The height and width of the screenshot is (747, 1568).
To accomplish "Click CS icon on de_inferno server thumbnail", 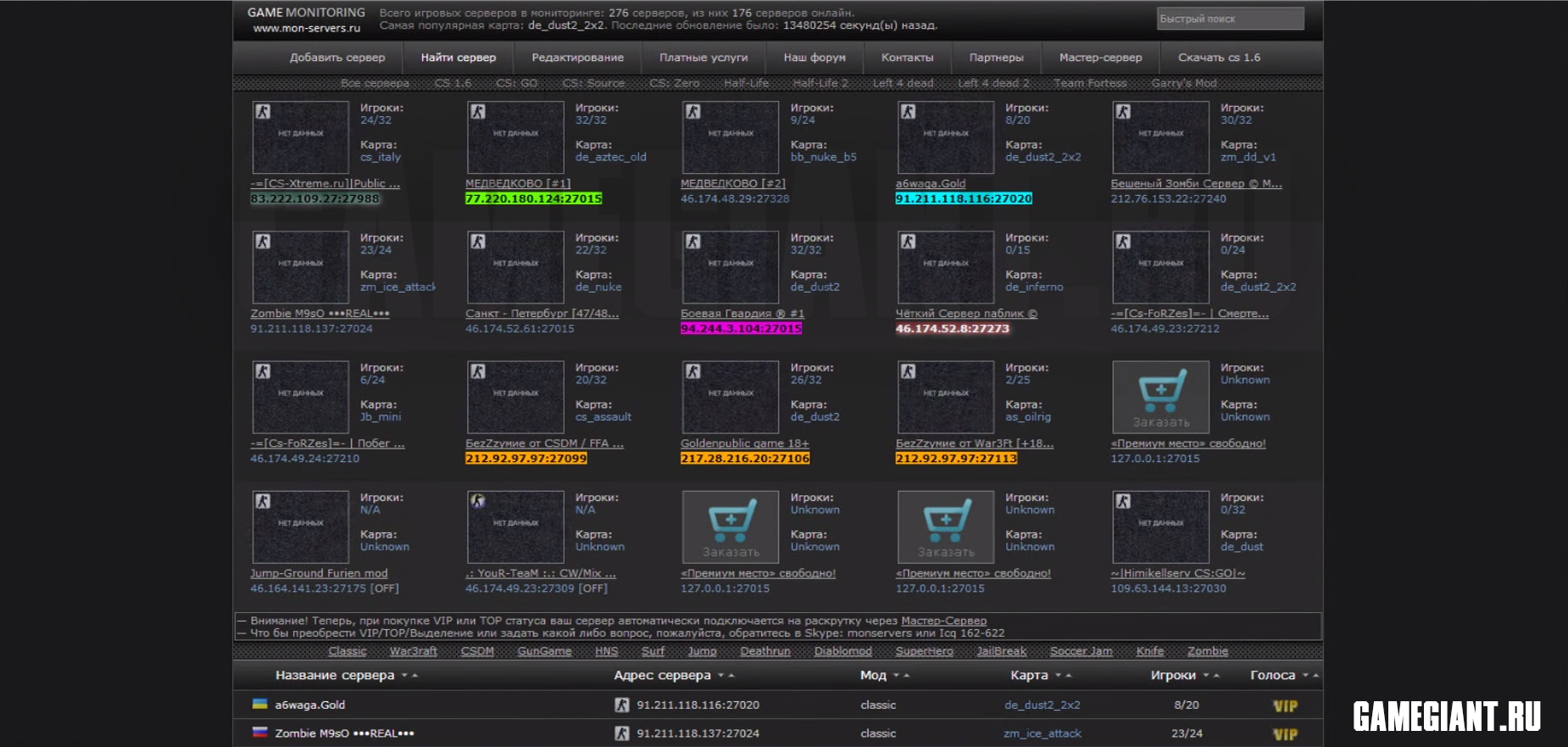I will coord(909,242).
